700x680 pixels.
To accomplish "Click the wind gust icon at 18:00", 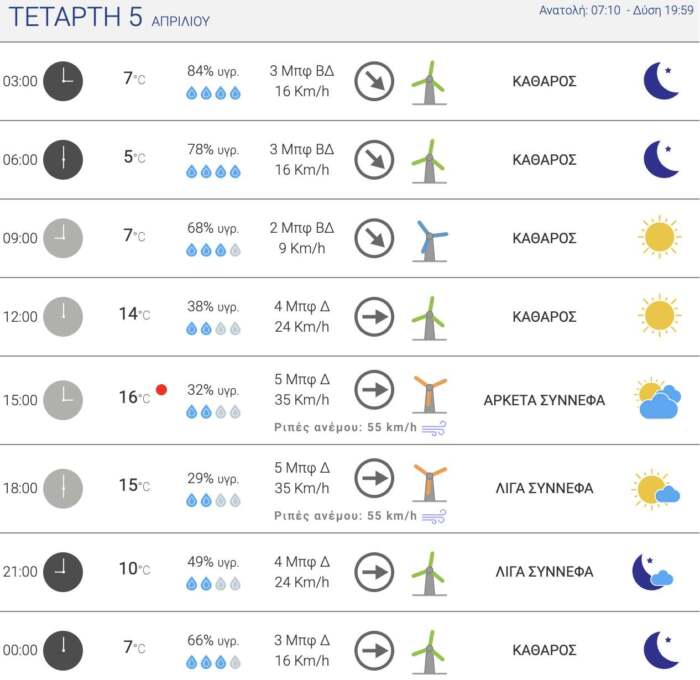I will pyautogui.click(x=434, y=516).
